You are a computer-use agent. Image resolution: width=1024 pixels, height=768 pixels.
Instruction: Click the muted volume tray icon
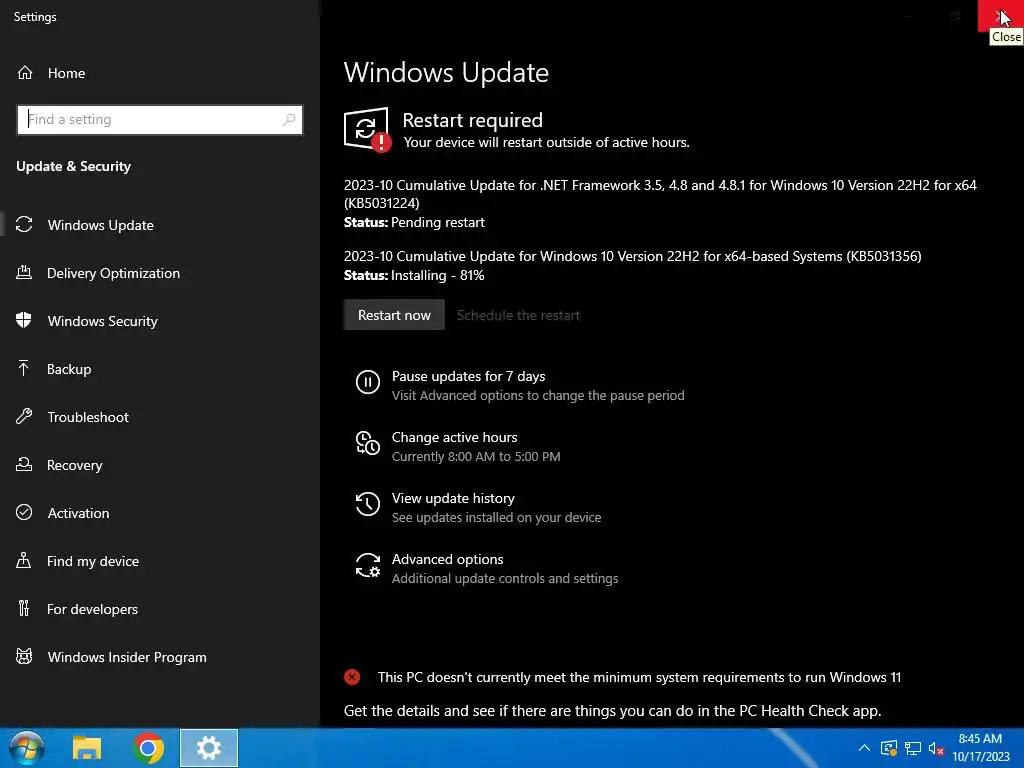pos(936,748)
